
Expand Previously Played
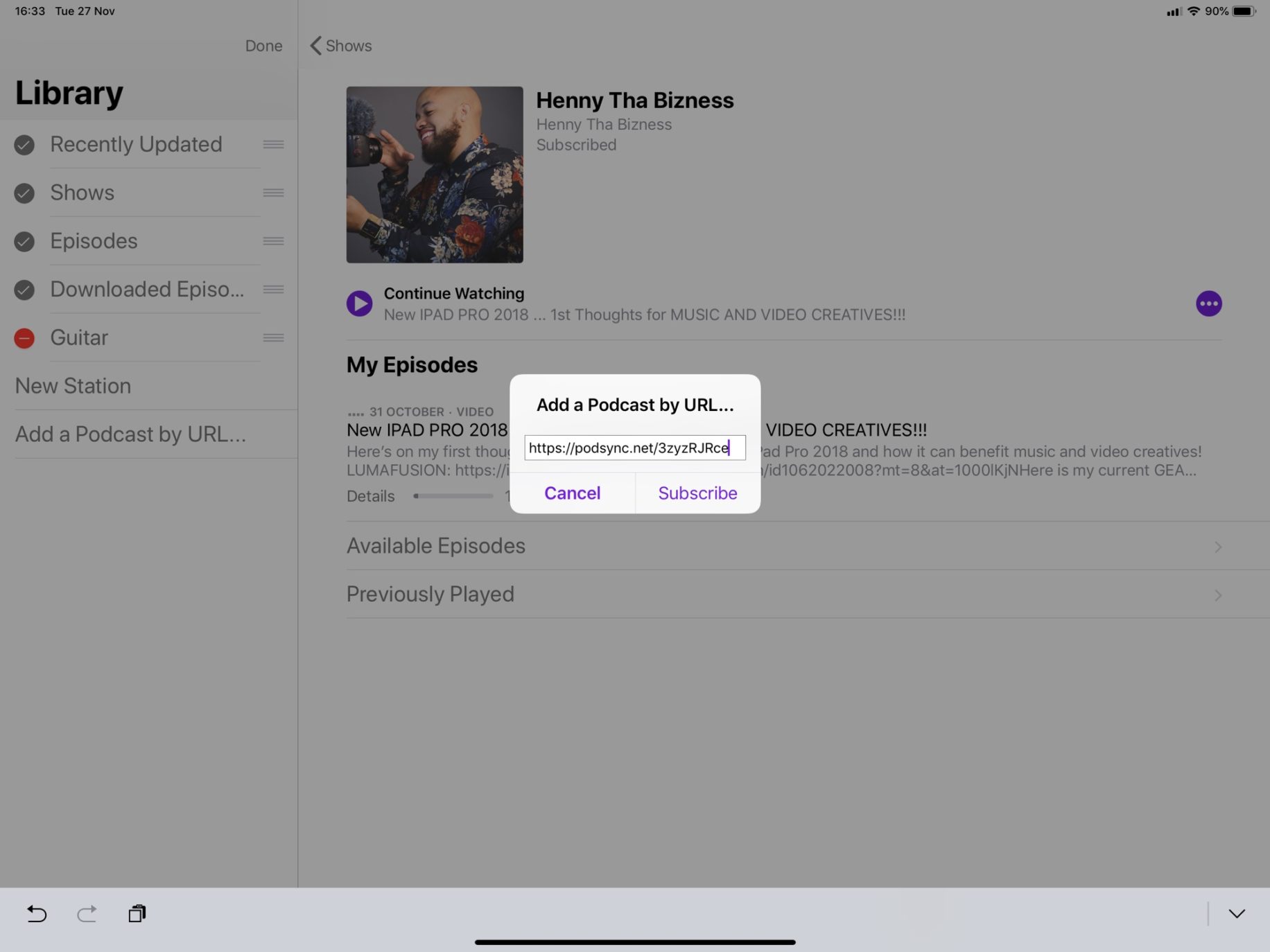(783, 594)
